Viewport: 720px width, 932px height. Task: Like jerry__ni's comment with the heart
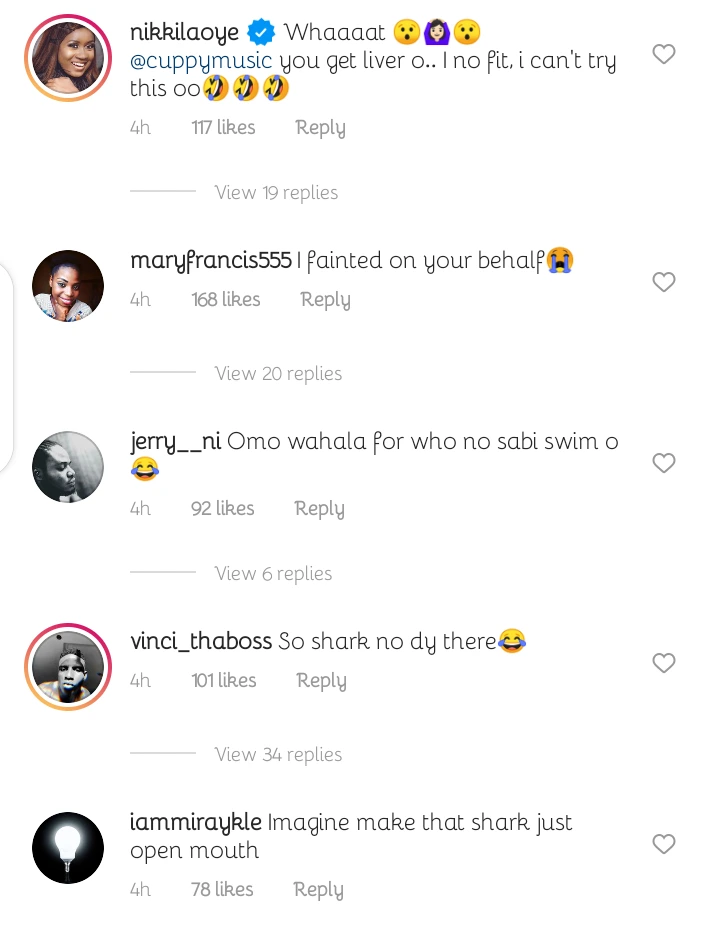point(664,463)
